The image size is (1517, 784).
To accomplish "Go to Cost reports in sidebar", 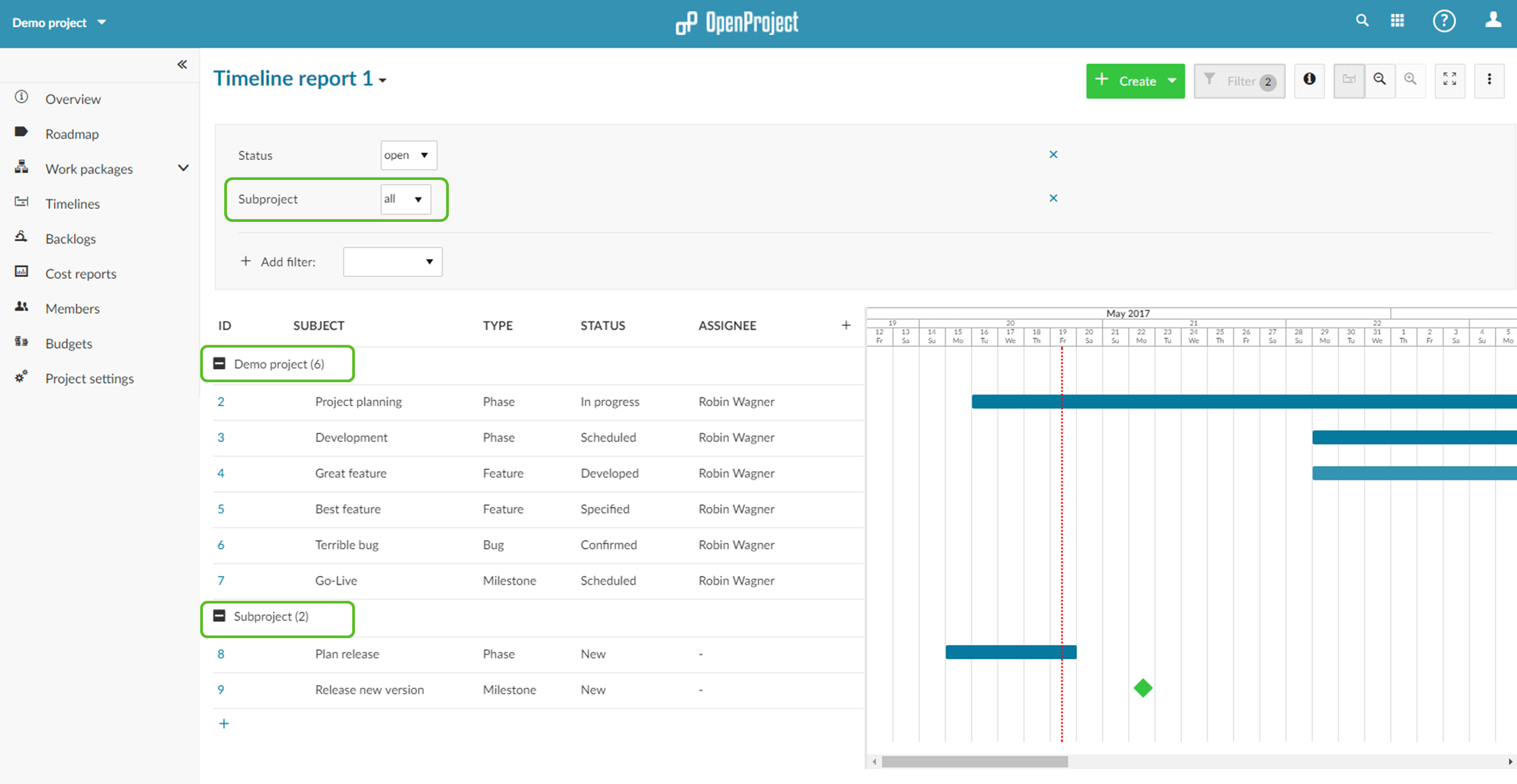I will click(80, 274).
